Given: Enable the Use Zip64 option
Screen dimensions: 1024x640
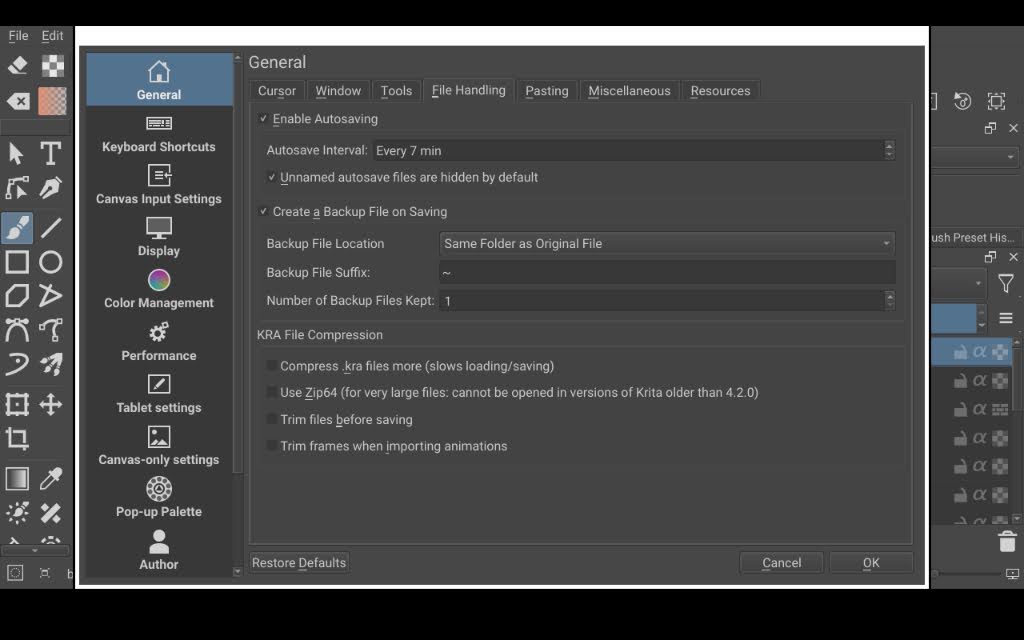Looking at the screenshot, I should pyautogui.click(x=271, y=392).
